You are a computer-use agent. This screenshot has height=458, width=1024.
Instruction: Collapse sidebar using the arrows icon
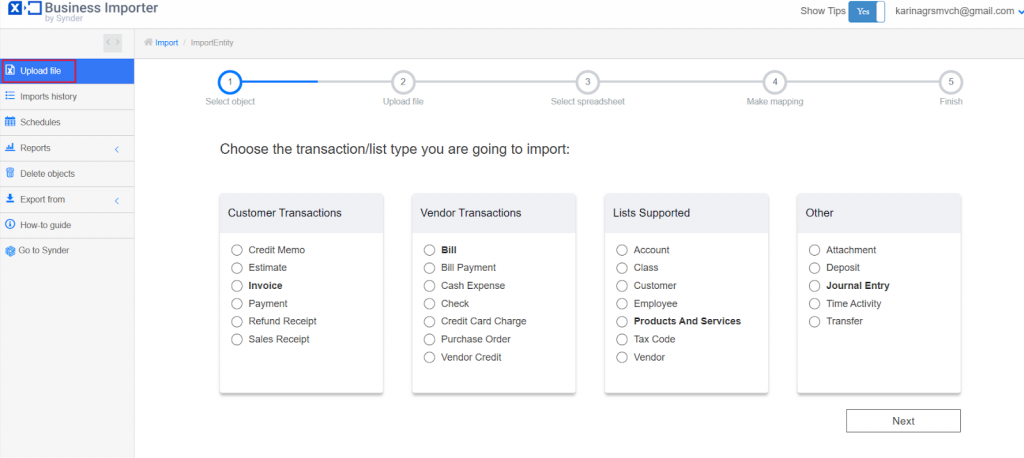pyautogui.click(x=113, y=42)
